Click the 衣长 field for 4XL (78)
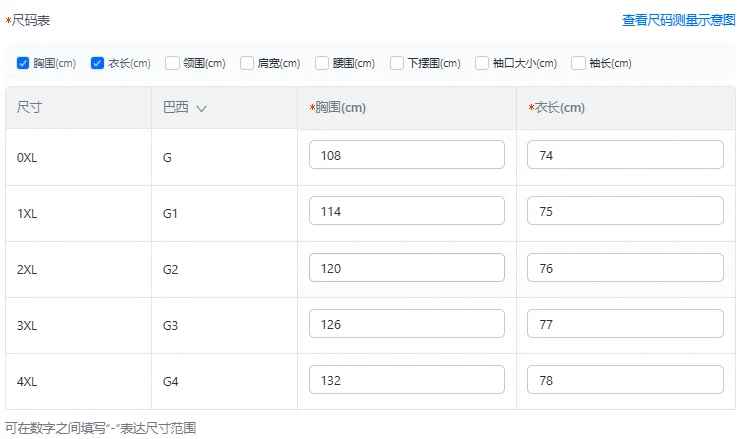Image resolution: width=741 pixels, height=439 pixels. 625,379
